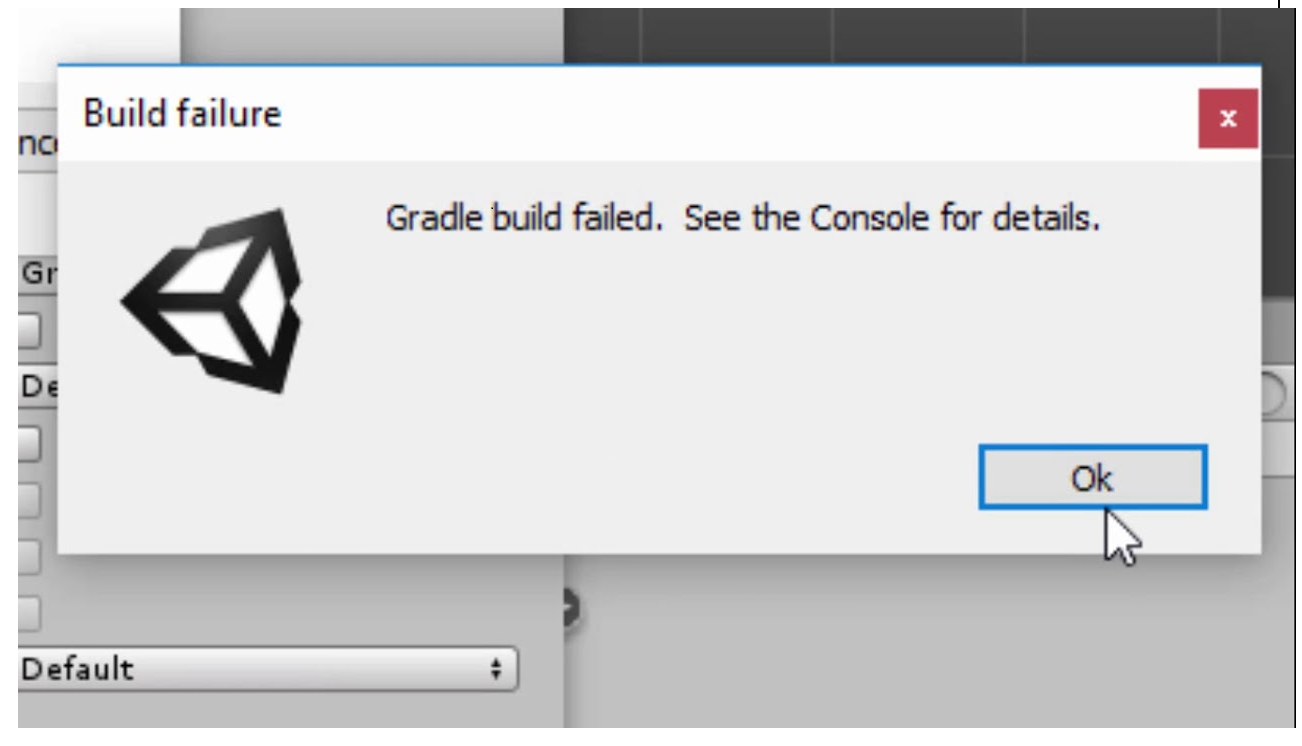Click the Unity cube logo
This screenshot has height=746, width=1302.
215,298
